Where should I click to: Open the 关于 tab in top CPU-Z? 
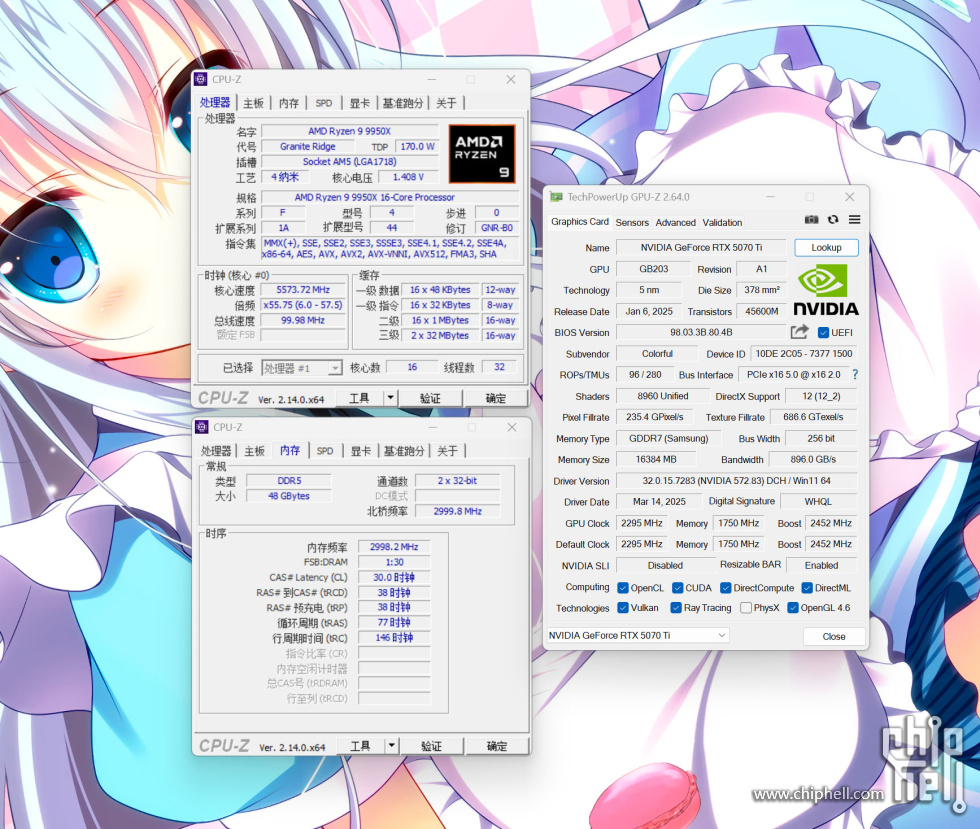pyautogui.click(x=446, y=103)
